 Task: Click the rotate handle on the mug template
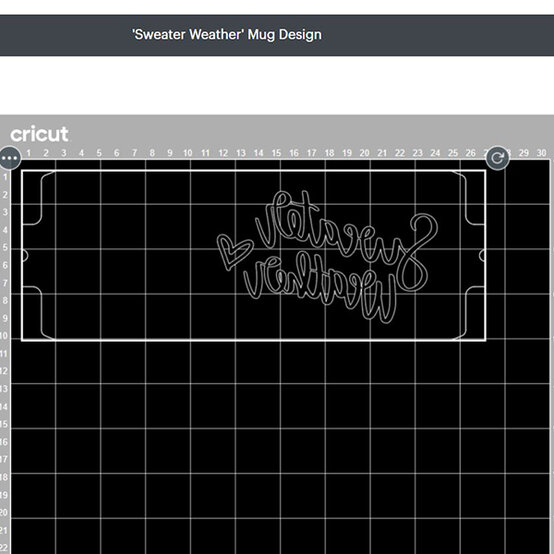point(497,158)
